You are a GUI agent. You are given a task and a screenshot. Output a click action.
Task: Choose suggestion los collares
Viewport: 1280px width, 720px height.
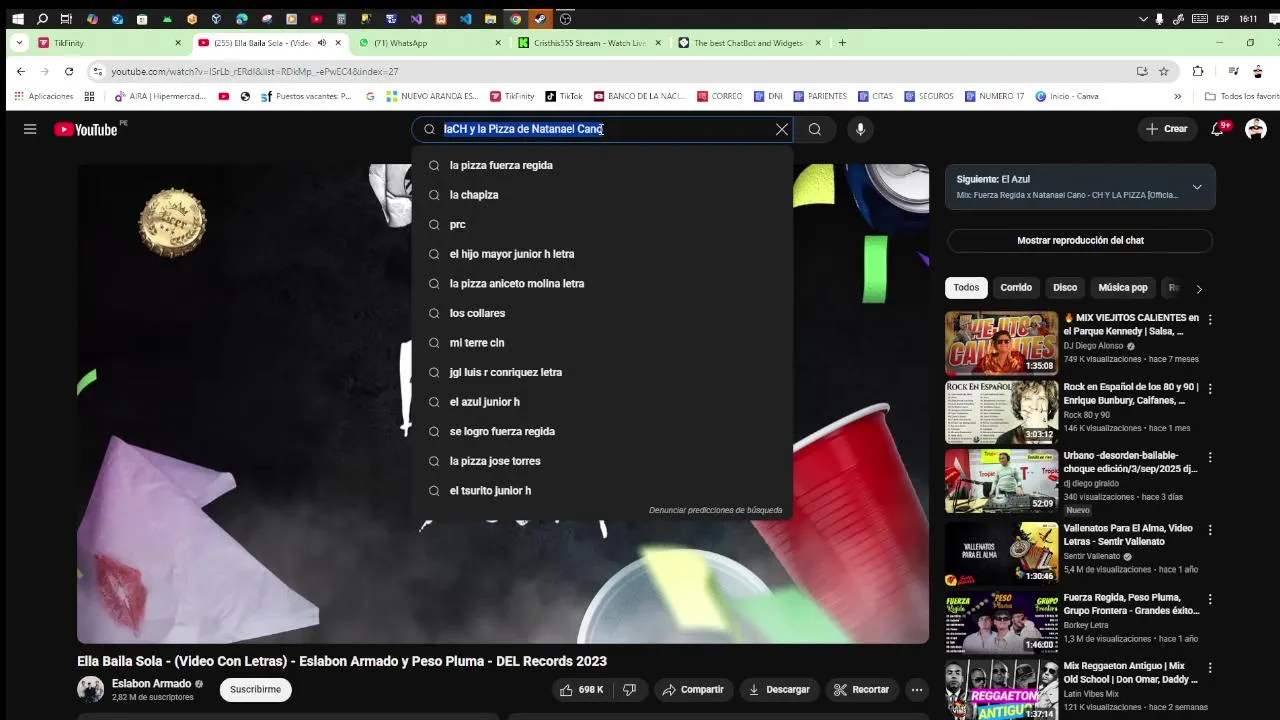pos(602,313)
